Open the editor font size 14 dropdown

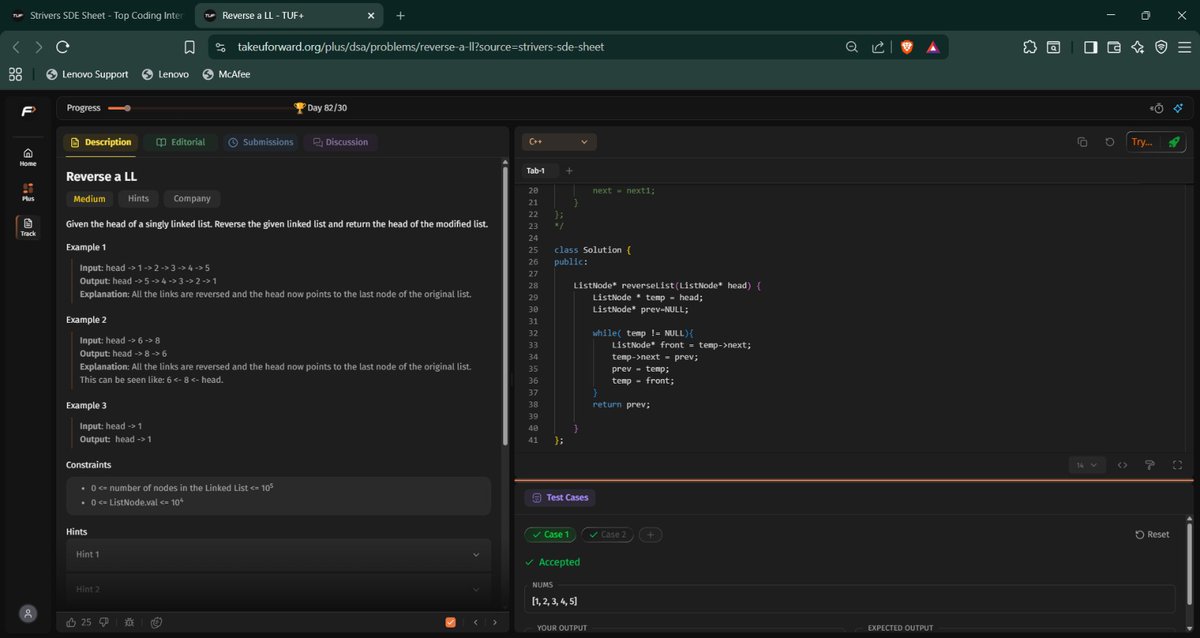(1086, 465)
